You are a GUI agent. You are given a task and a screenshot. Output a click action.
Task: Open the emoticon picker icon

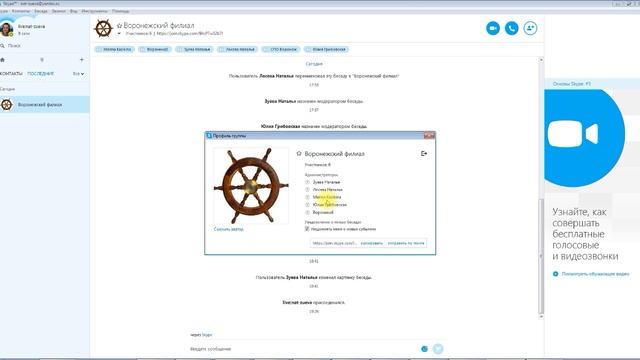pos(424,349)
